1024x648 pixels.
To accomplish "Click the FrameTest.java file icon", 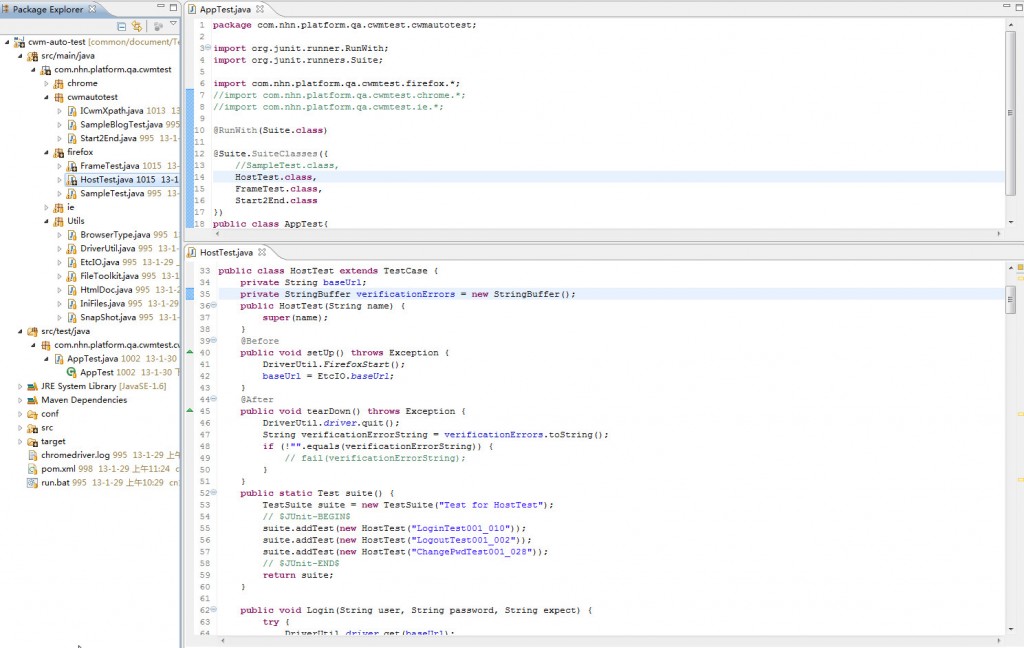I will 72,166.
